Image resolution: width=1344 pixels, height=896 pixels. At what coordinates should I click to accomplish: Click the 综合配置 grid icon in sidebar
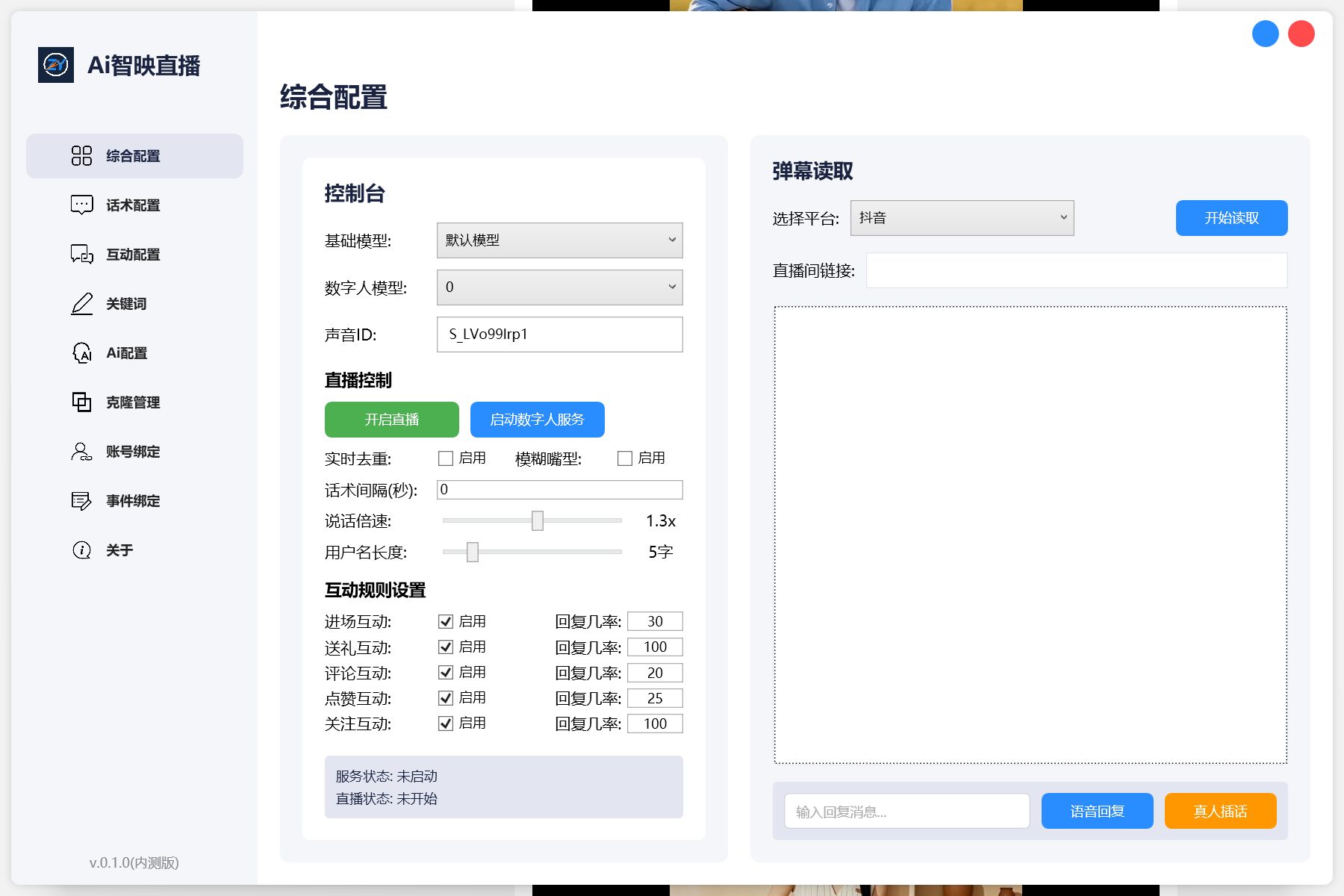click(81, 155)
